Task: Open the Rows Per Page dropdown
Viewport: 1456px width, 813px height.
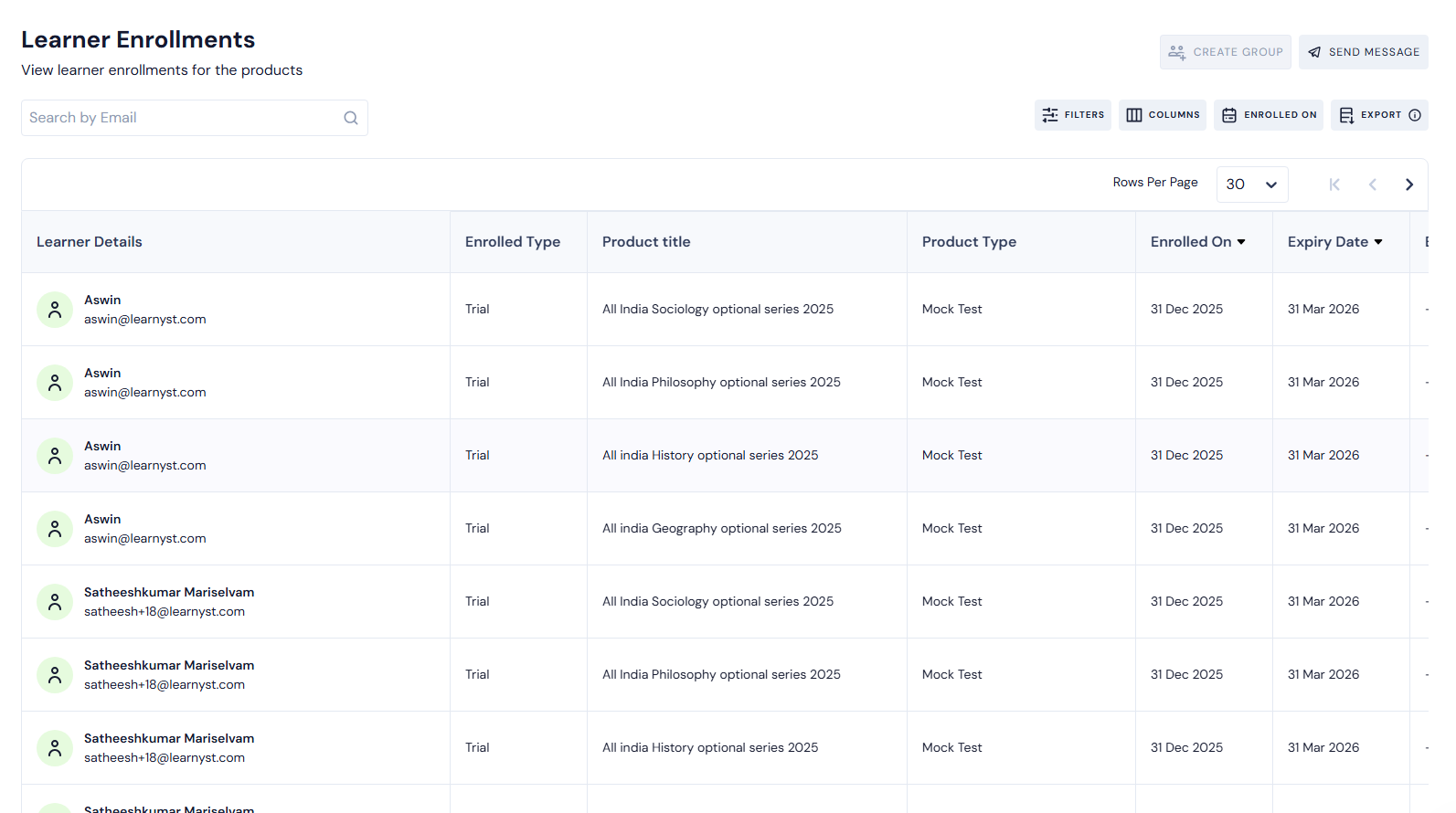Action: tap(1251, 185)
